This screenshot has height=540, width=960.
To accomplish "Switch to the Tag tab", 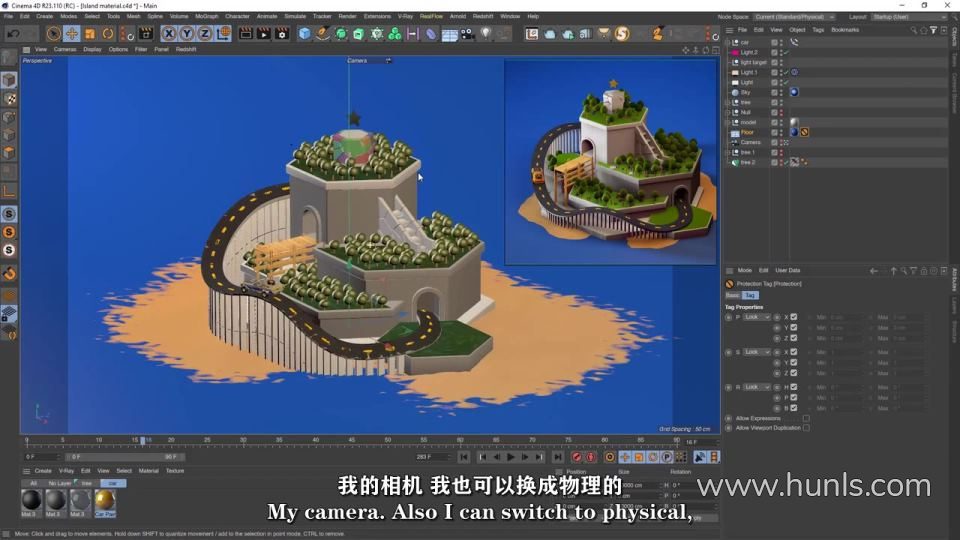I will [x=750, y=295].
